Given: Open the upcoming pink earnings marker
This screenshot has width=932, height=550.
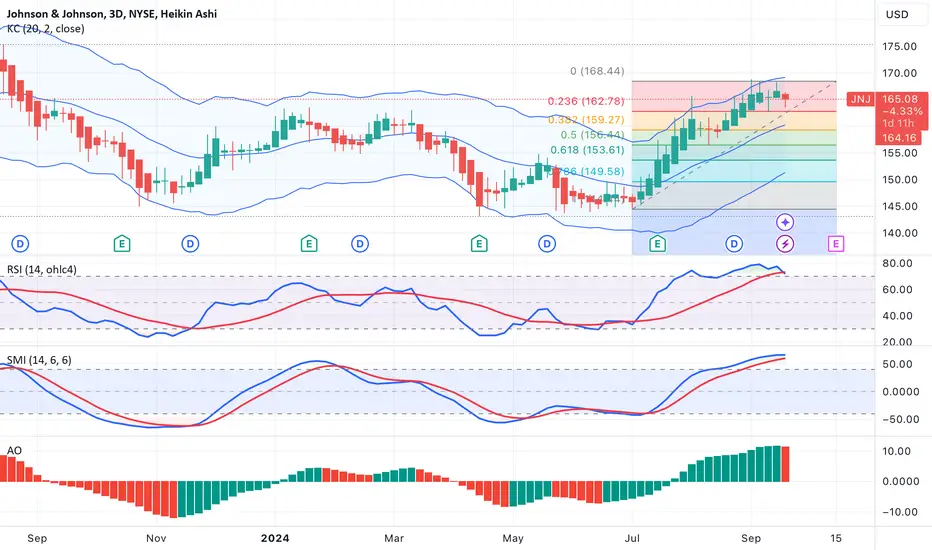Looking at the screenshot, I should point(836,244).
